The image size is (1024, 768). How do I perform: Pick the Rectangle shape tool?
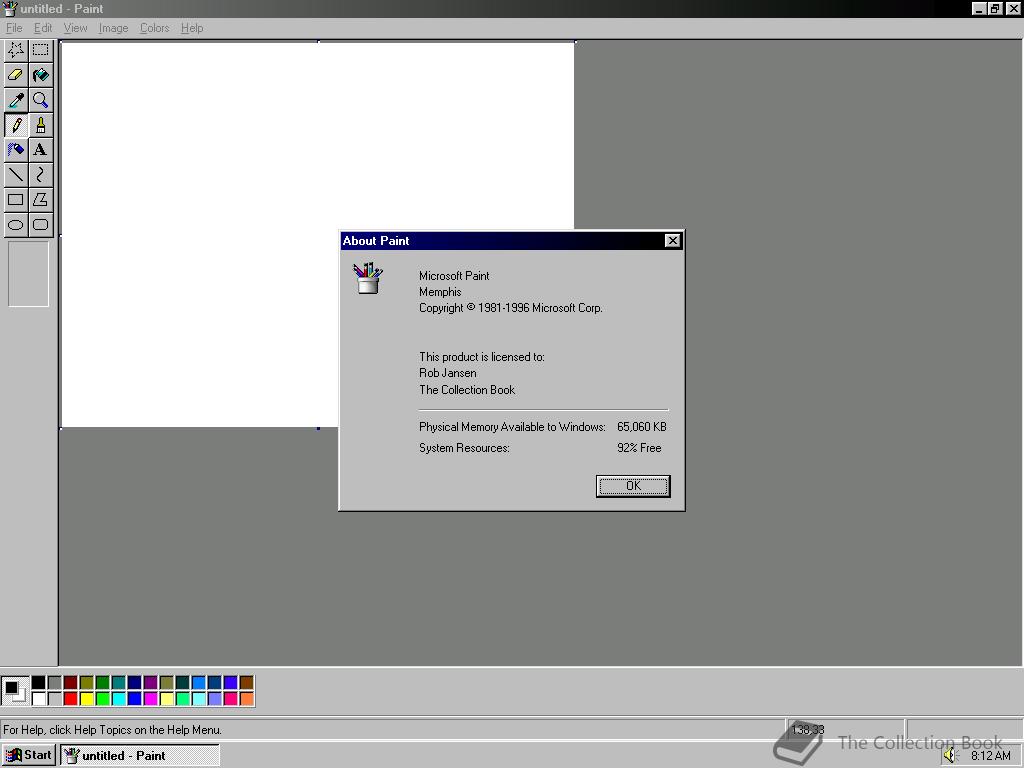(x=16, y=199)
